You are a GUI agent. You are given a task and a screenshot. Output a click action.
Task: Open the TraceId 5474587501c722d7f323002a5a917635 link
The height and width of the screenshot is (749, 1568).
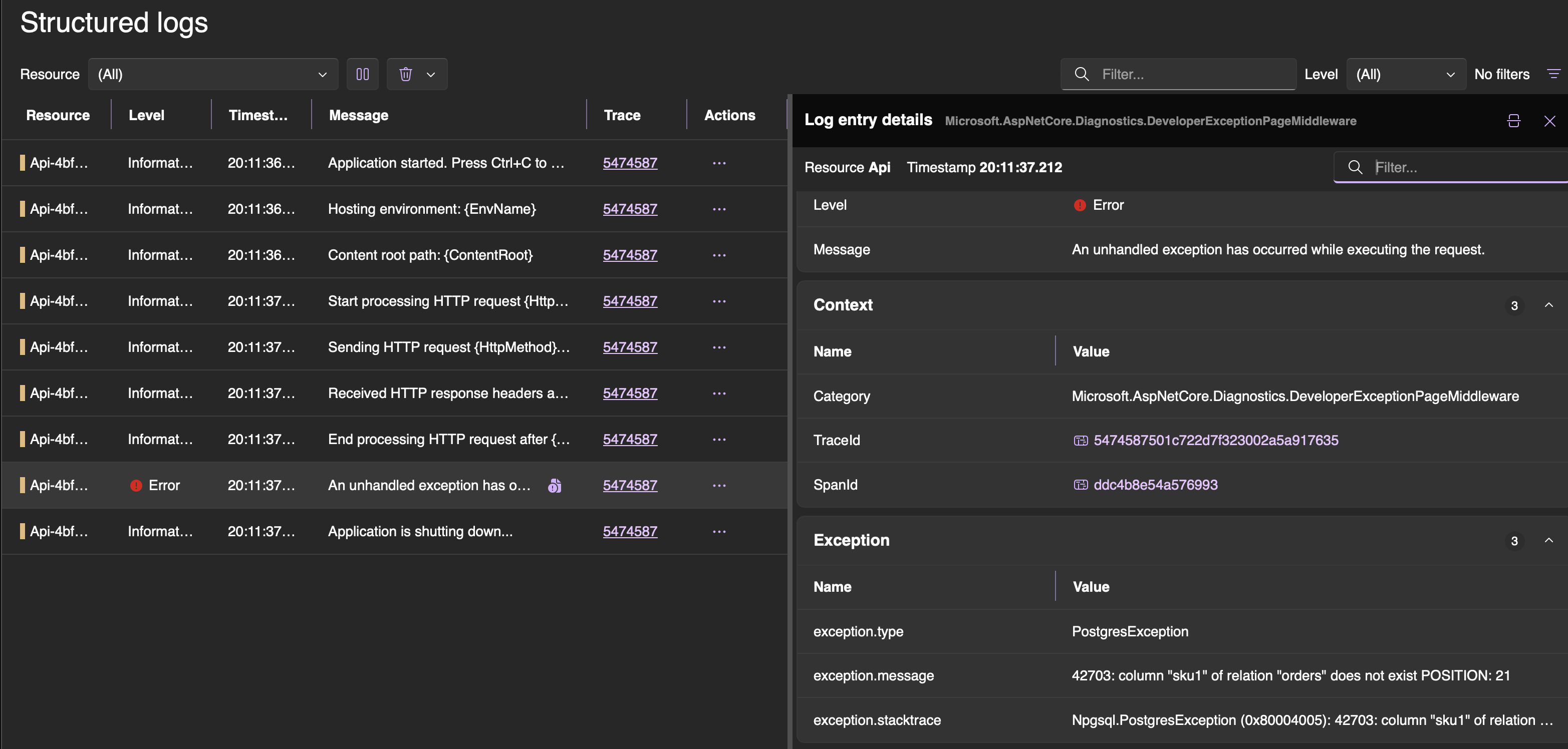click(x=1215, y=441)
